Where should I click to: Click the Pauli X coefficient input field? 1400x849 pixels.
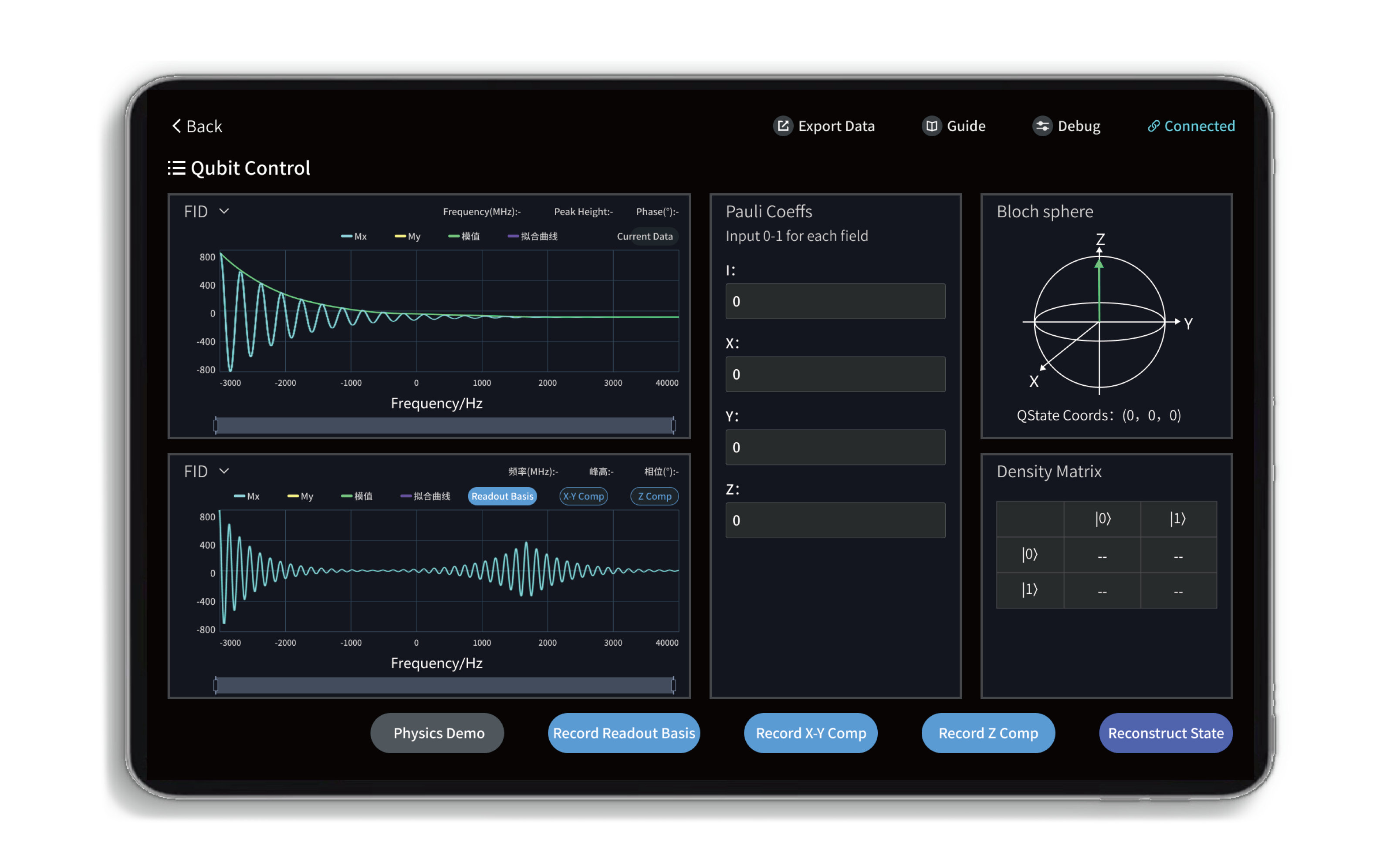pos(835,374)
